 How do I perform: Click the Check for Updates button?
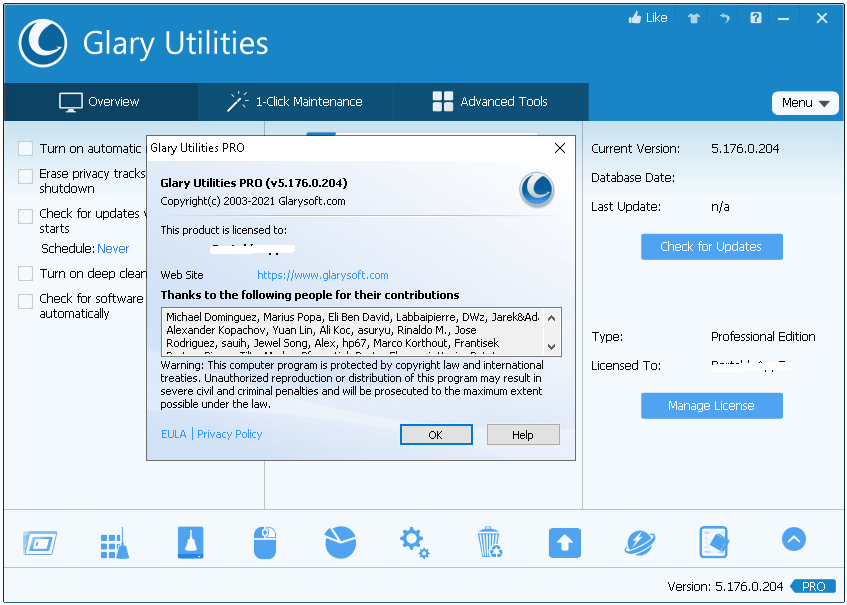tap(711, 247)
